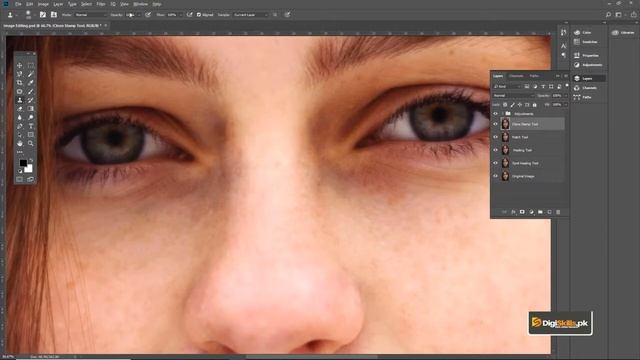Open the clone stamp Mode dropdown

tap(91, 15)
